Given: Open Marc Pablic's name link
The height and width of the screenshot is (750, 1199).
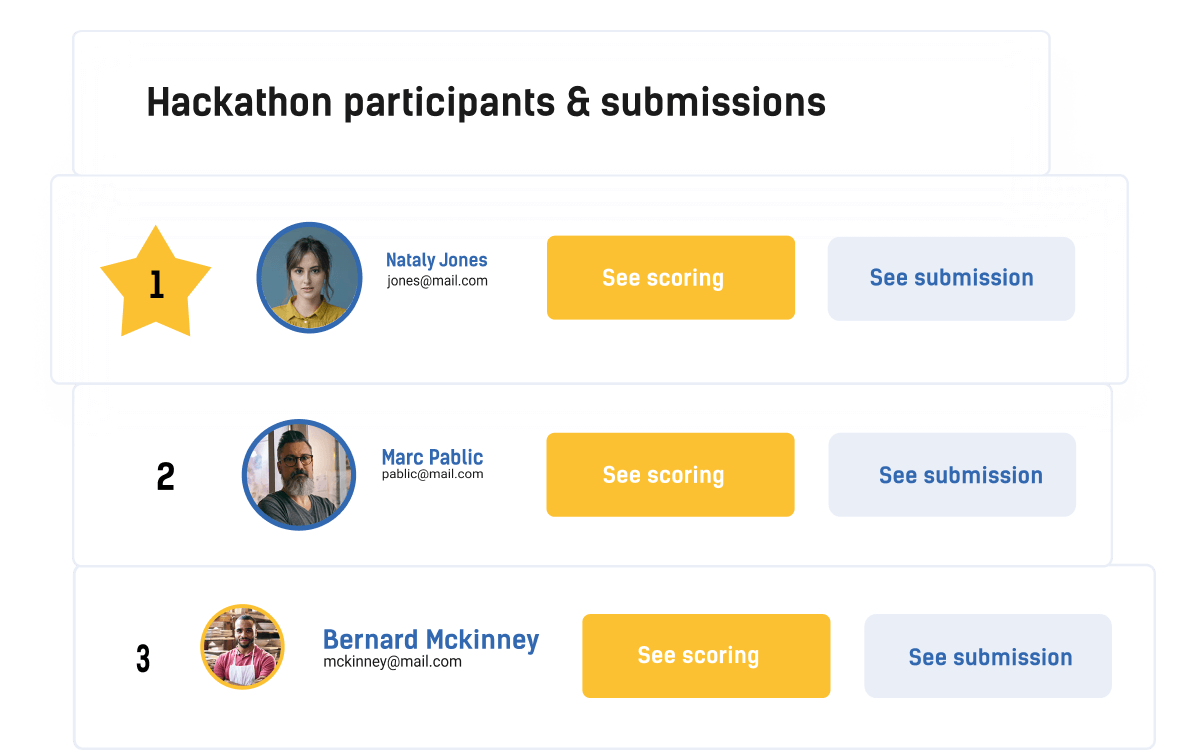Looking at the screenshot, I should (x=432, y=457).
